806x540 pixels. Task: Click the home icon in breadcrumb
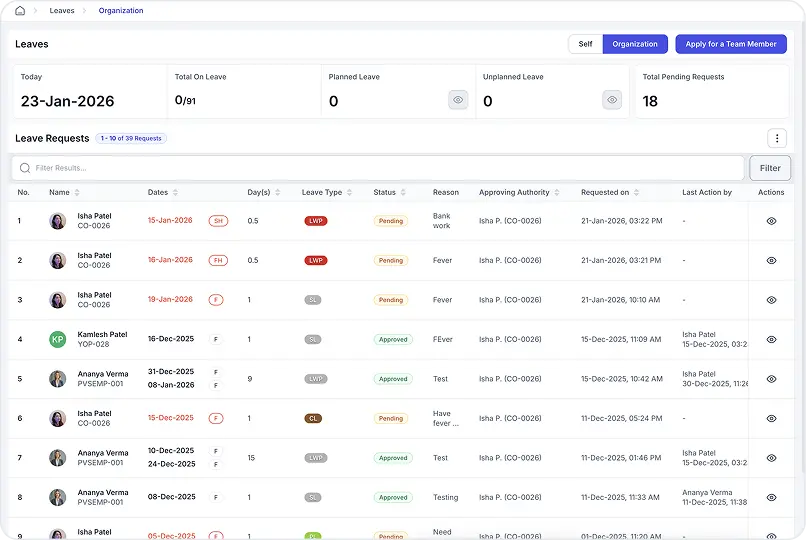point(20,11)
